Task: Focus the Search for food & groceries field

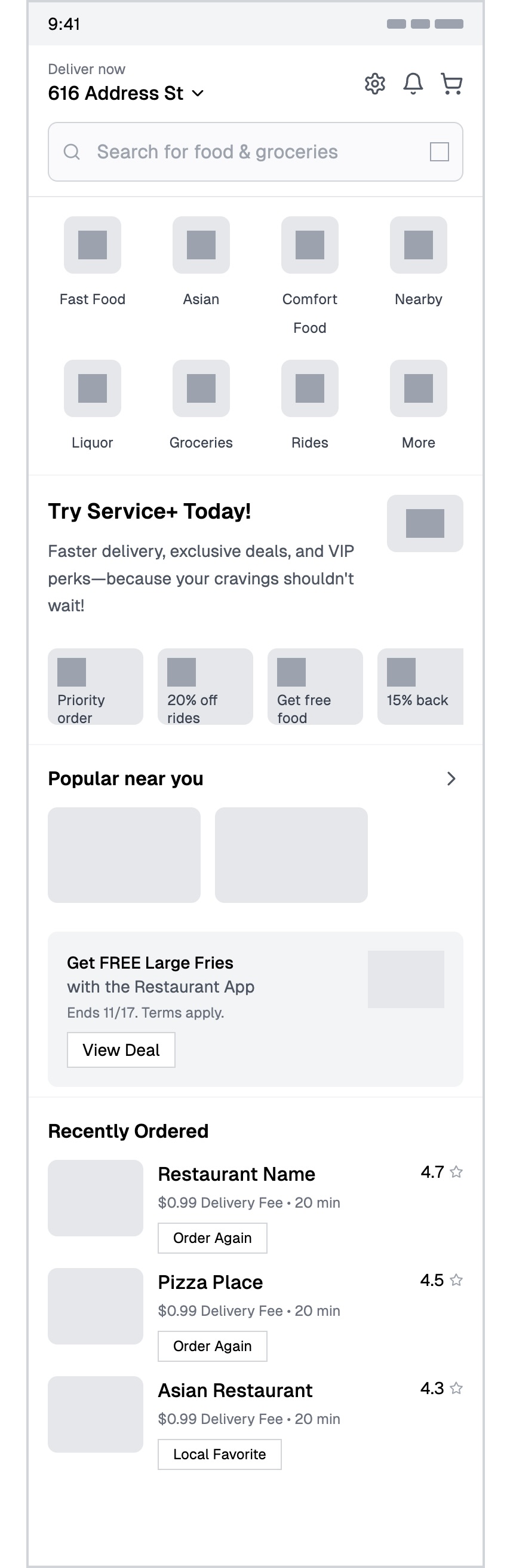Action: [256, 152]
